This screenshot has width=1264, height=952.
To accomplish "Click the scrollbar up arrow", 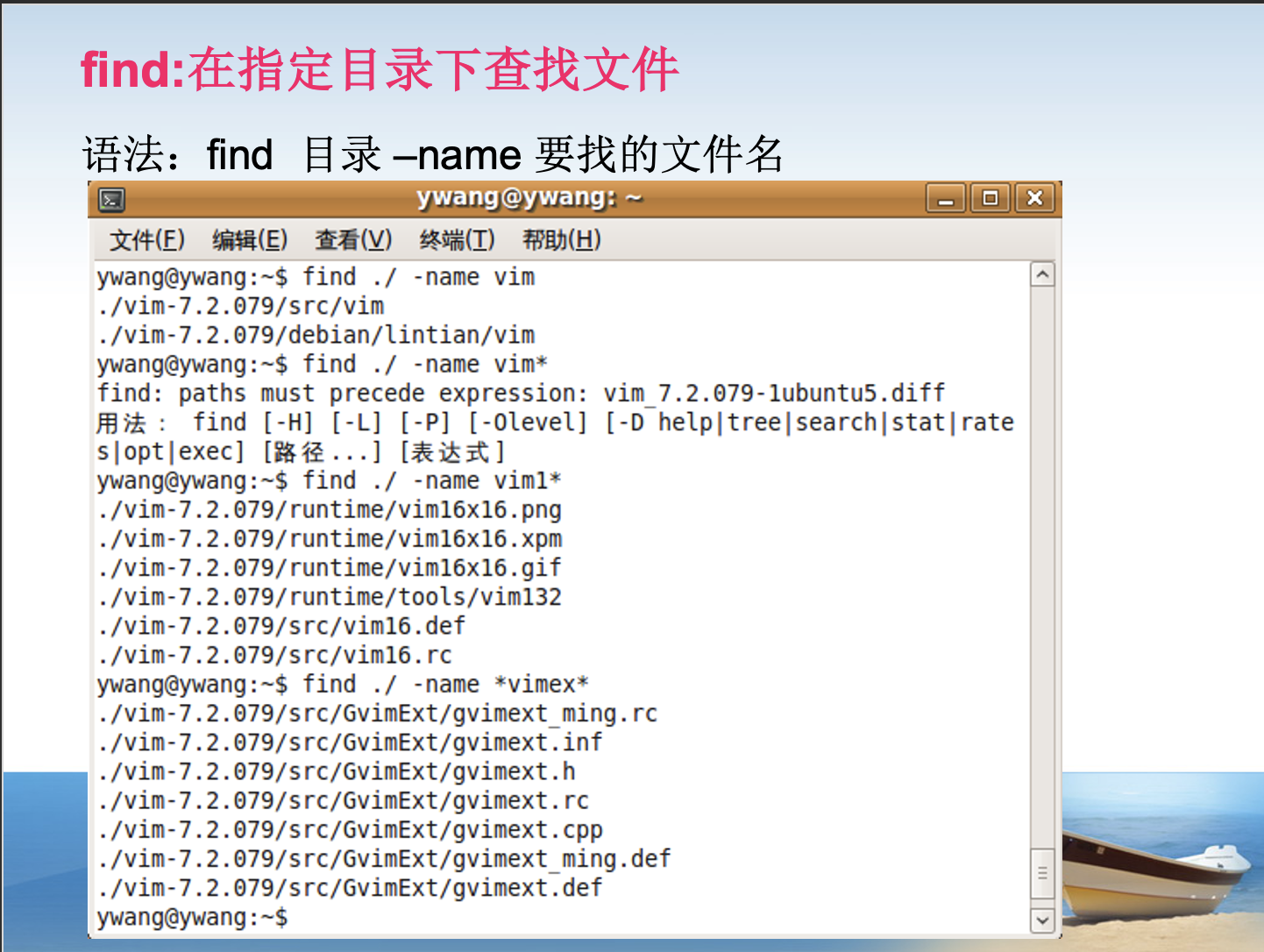I will pyautogui.click(x=1042, y=275).
